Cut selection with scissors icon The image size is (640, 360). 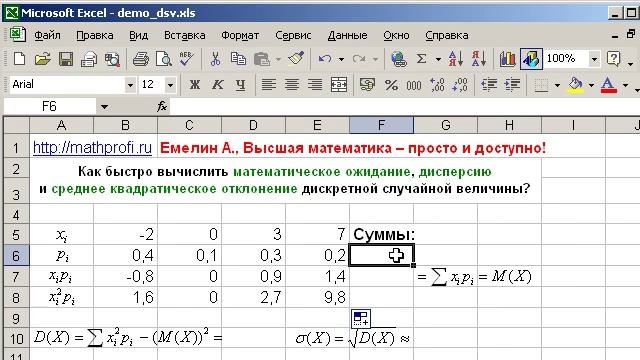click(x=215, y=59)
